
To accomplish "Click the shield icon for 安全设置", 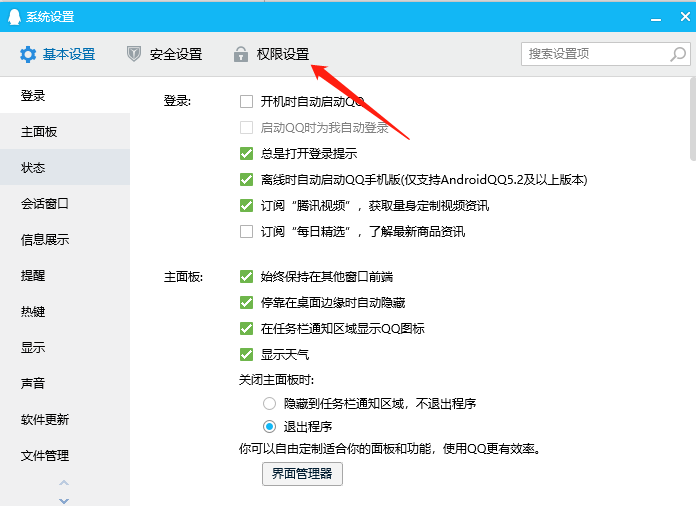I will tap(134, 54).
